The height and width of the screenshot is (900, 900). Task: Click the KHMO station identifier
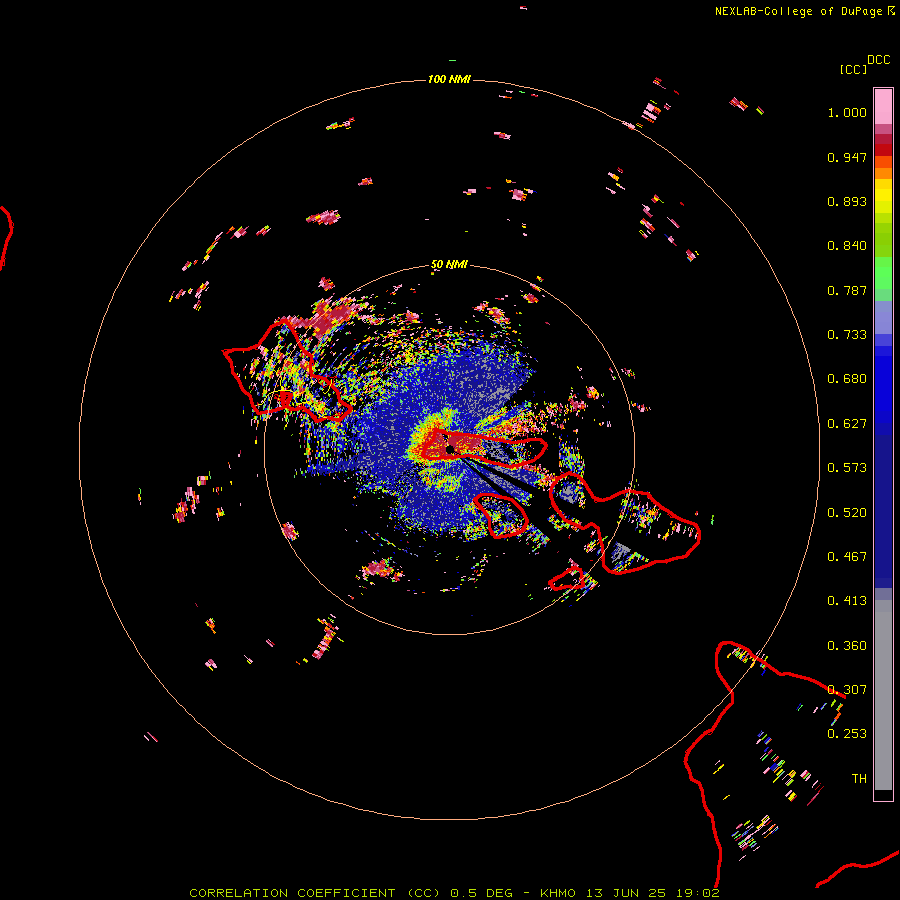point(558,893)
